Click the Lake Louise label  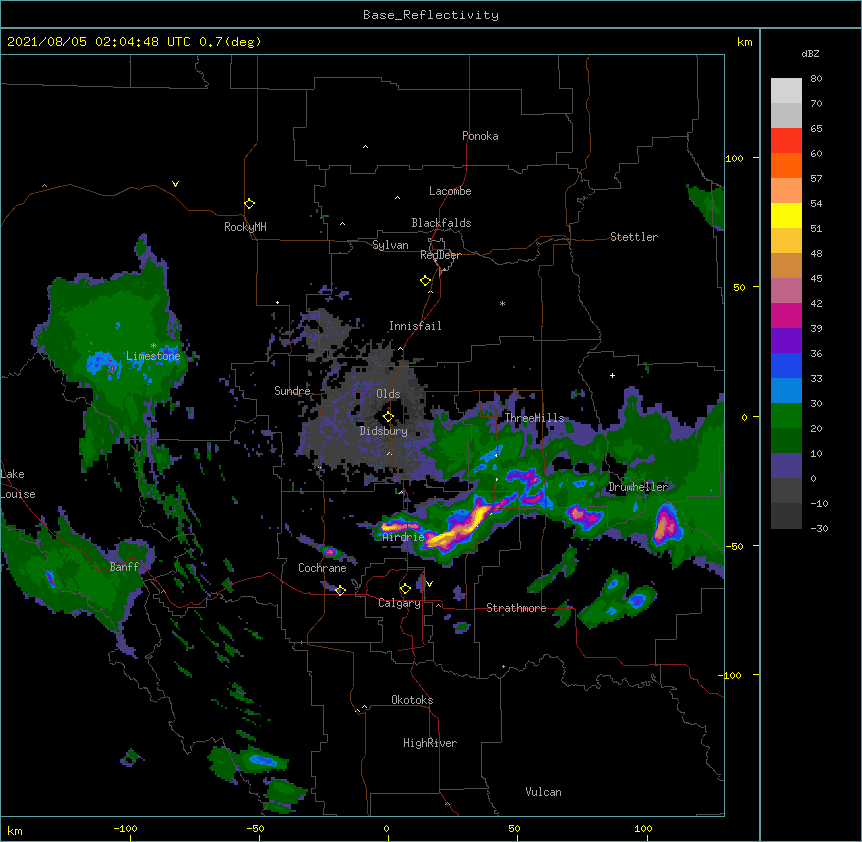pos(18,484)
